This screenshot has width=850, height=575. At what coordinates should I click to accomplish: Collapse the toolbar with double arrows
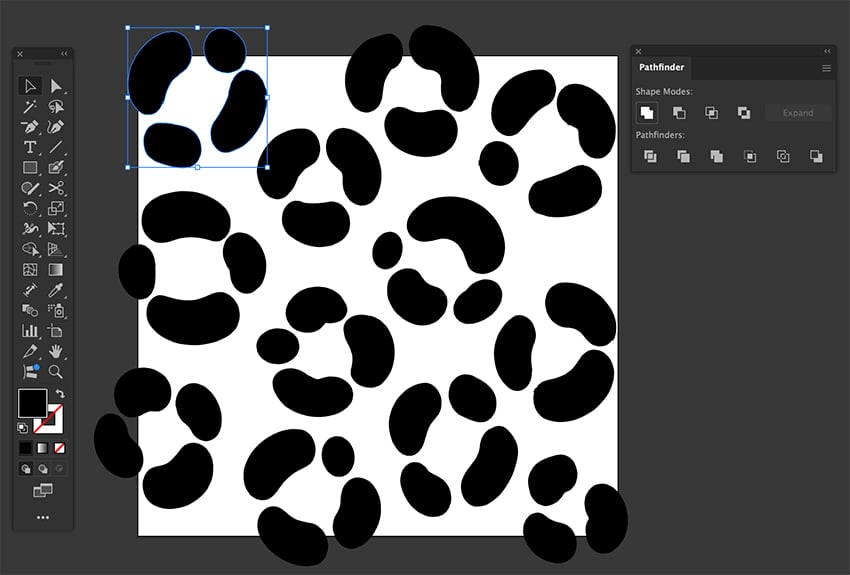pyautogui.click(x=65, y=54)
